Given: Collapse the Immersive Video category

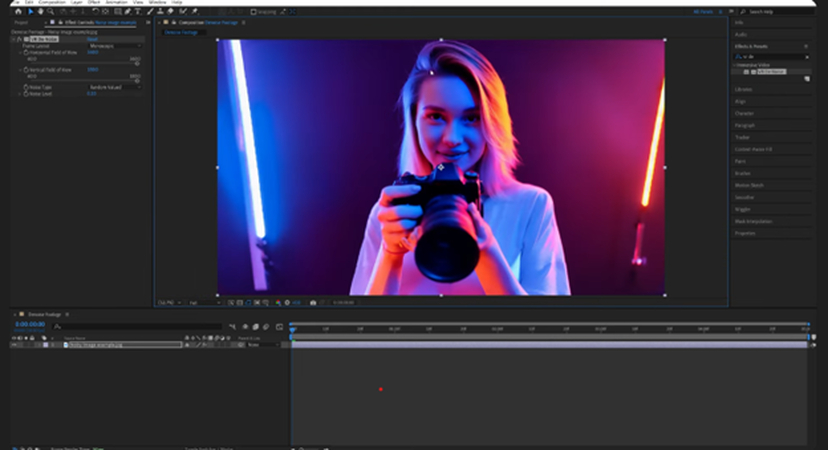Looking at the screenshot, I should click(734, 65).
